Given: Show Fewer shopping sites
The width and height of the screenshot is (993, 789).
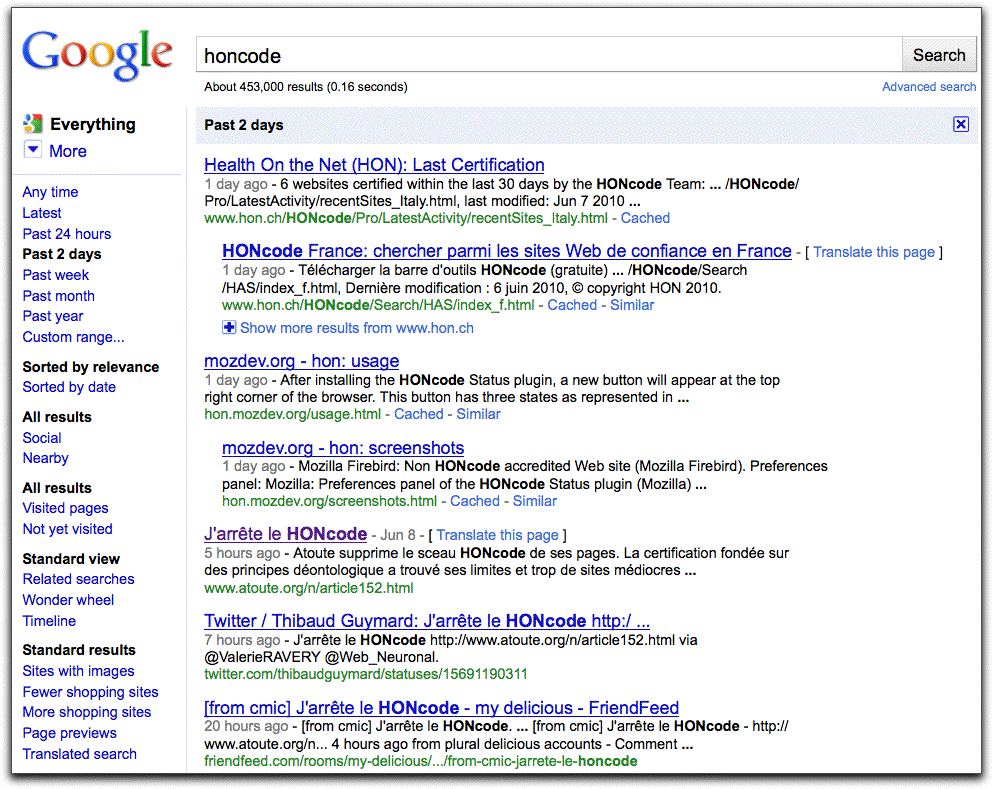Looking at the screenshot, I should [91, 691].
